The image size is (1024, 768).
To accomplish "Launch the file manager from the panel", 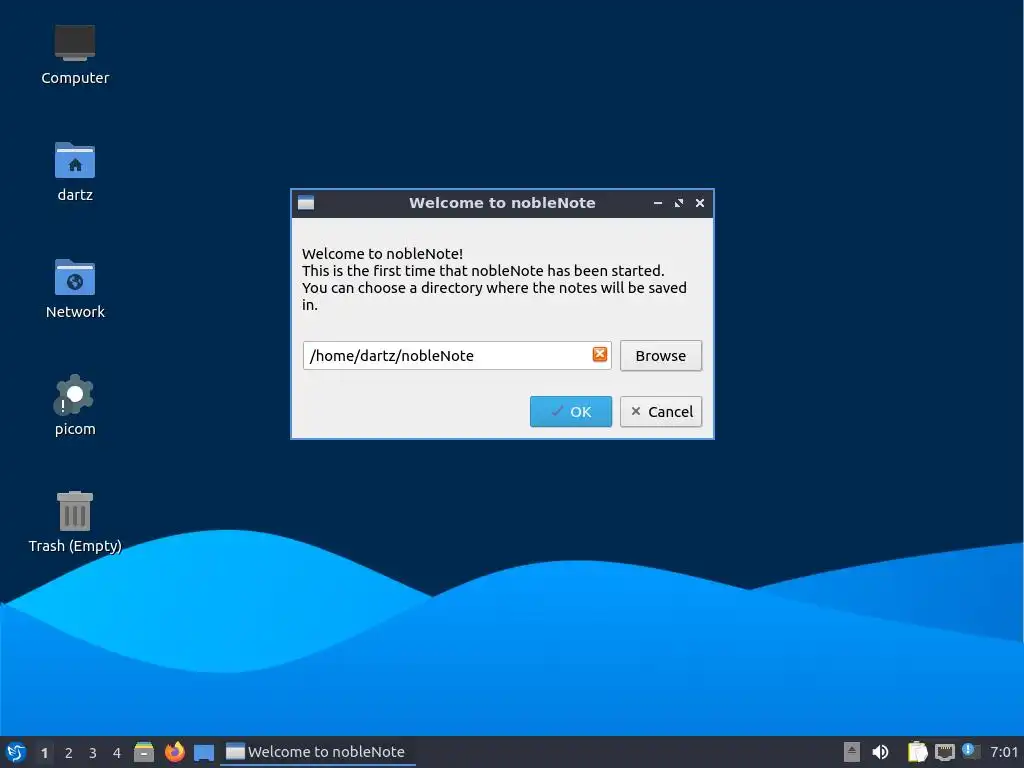I will click(x=144, y=752).
